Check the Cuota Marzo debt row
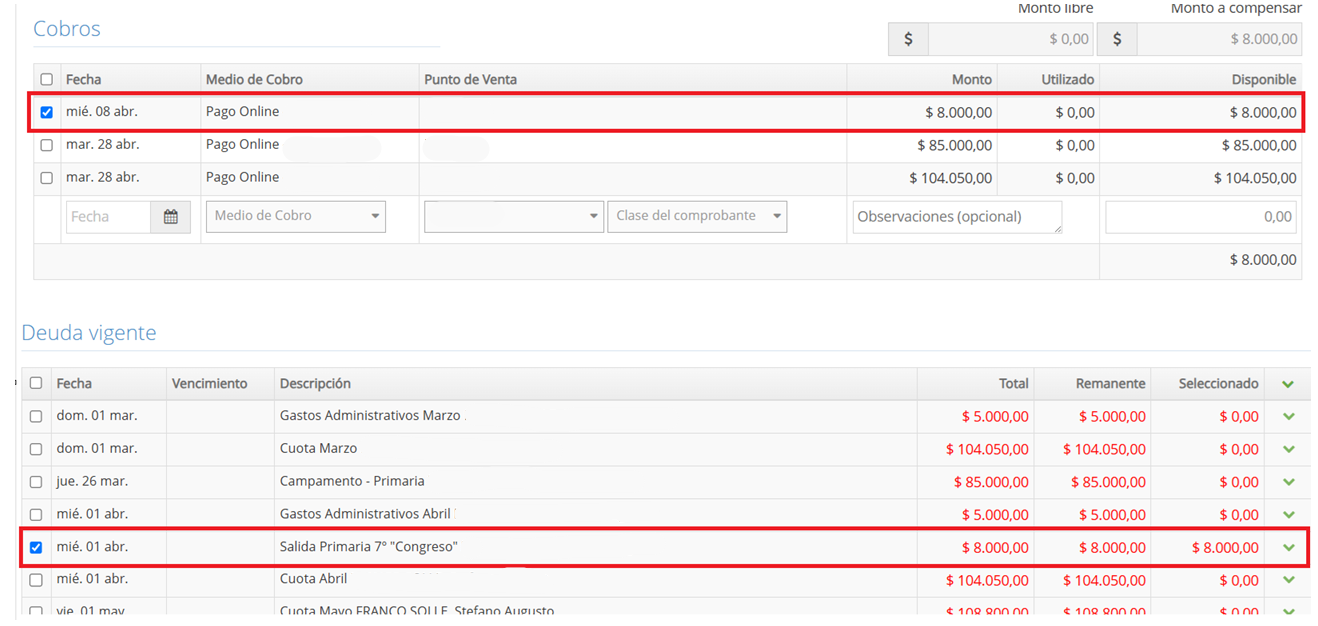 [36, 449]
